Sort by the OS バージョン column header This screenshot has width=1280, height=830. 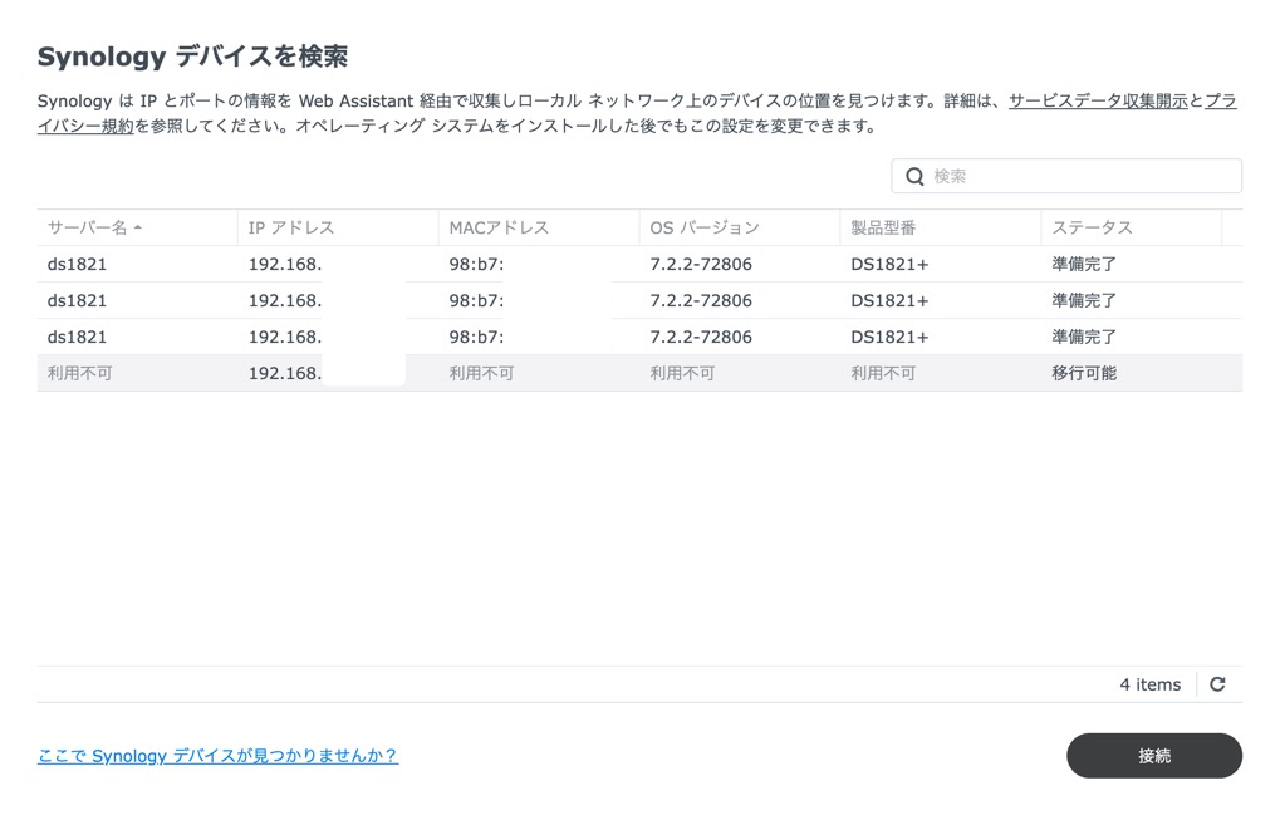pyautogui.click(x=740, y=228)
